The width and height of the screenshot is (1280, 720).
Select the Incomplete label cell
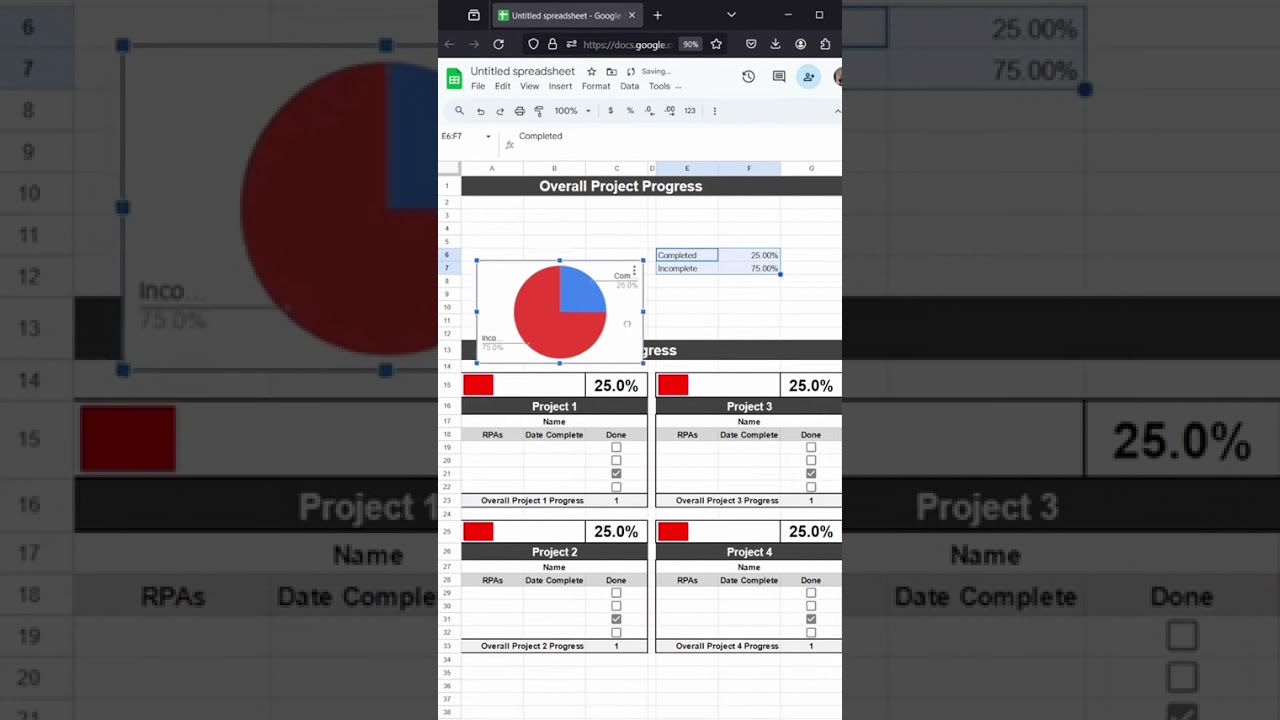tap(687, 268)
